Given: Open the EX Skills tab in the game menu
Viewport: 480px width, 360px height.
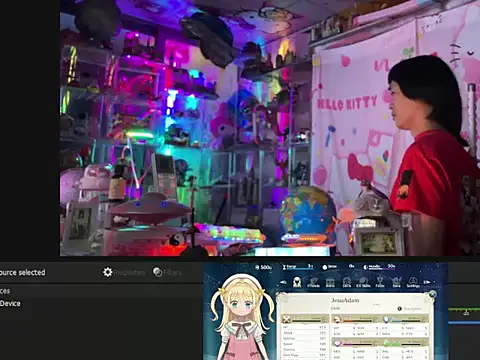Looking at the screenshot, I should click(363, 283).
